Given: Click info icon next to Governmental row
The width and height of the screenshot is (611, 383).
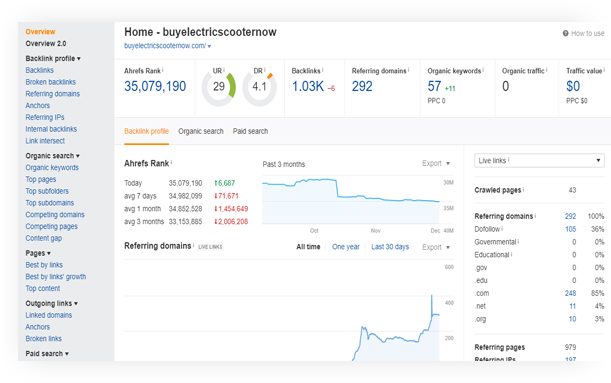Looking at the screenshot, I should pos(518,241).
